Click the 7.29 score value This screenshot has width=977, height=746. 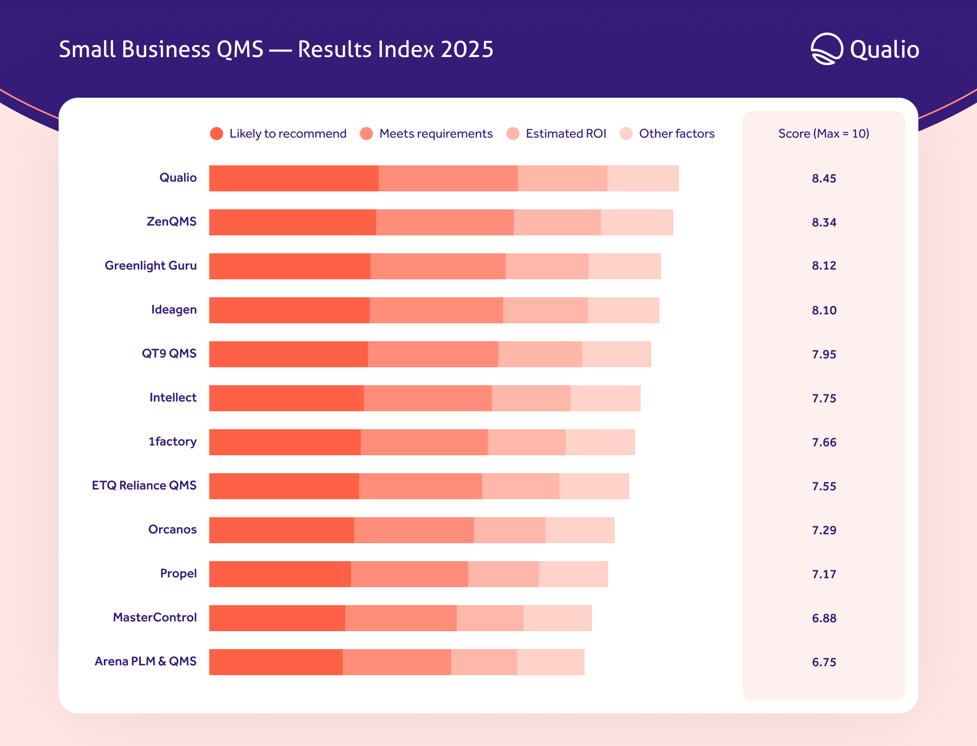[x=824, y=530]
